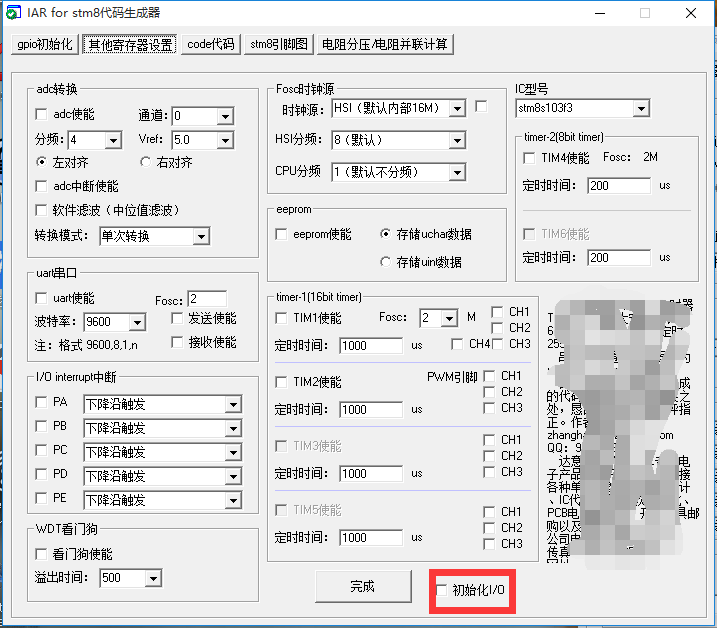This screenshot has width=717, height=628.
Task: Open the stm8引脚图 tab
Action: coord(279,44)
